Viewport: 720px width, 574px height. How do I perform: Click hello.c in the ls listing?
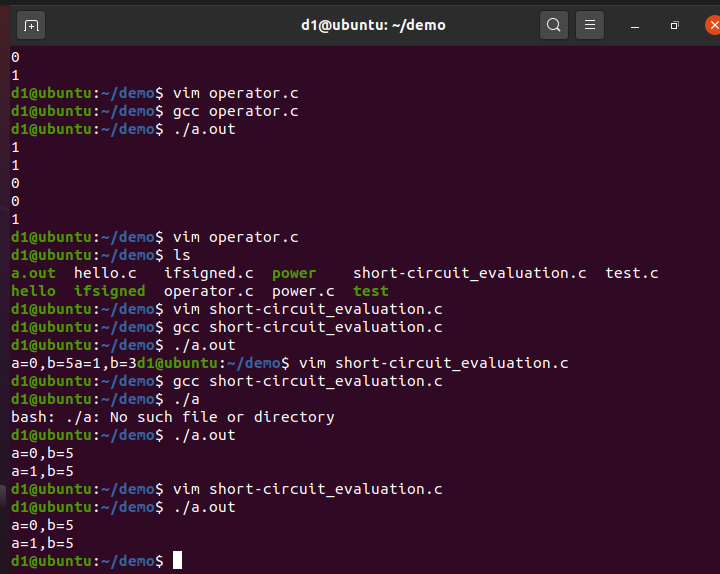pos(105,273)
